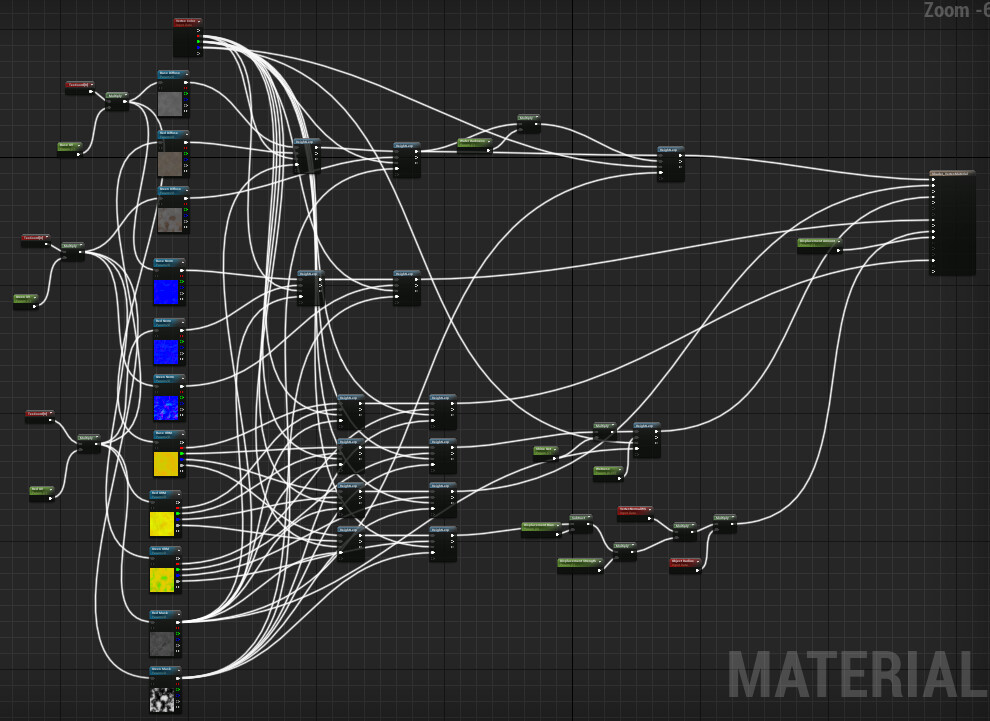Collapse the Green Mask node via header chevron

178,669
